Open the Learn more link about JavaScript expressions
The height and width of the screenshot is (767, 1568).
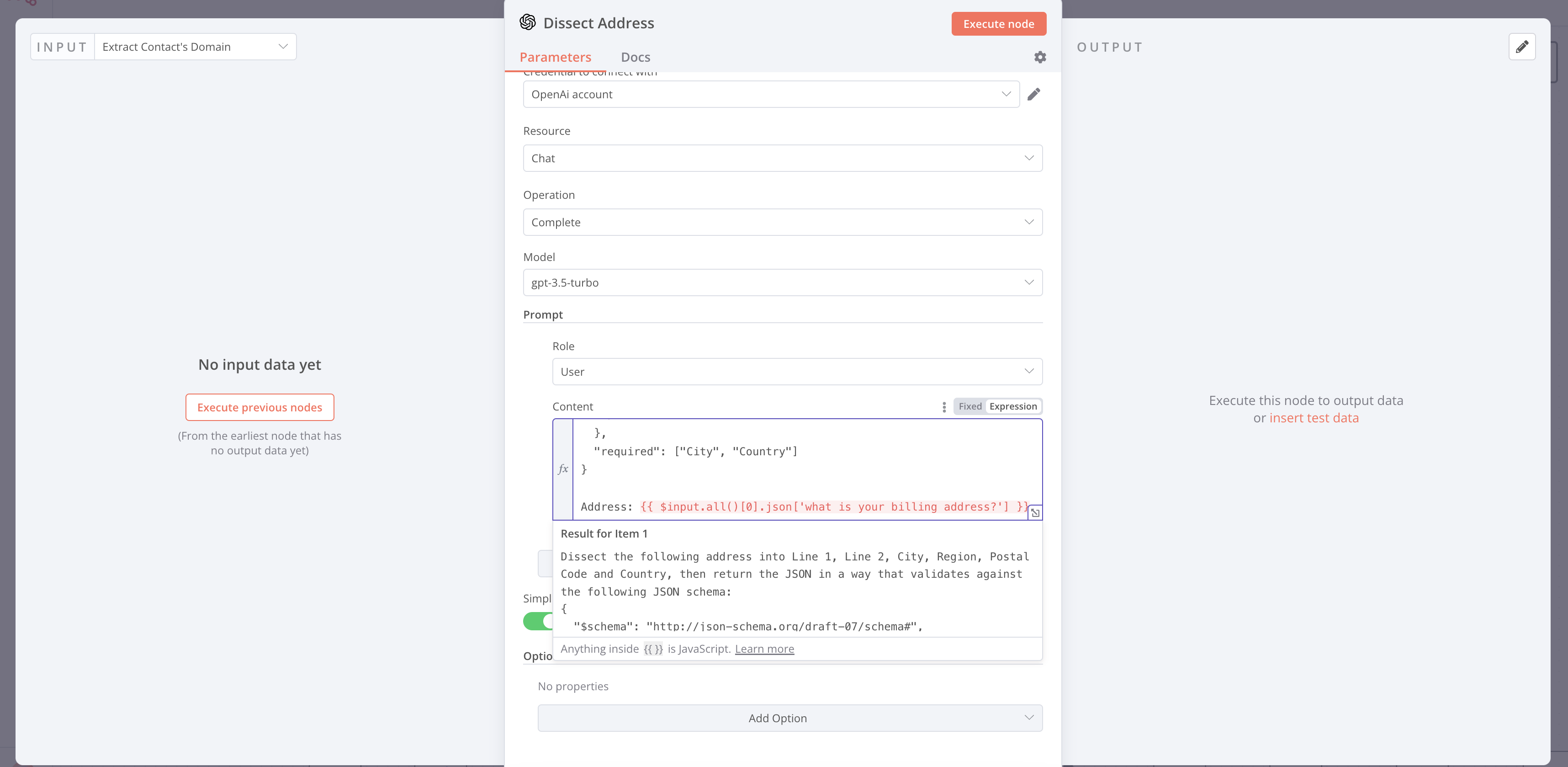(764, 648)
